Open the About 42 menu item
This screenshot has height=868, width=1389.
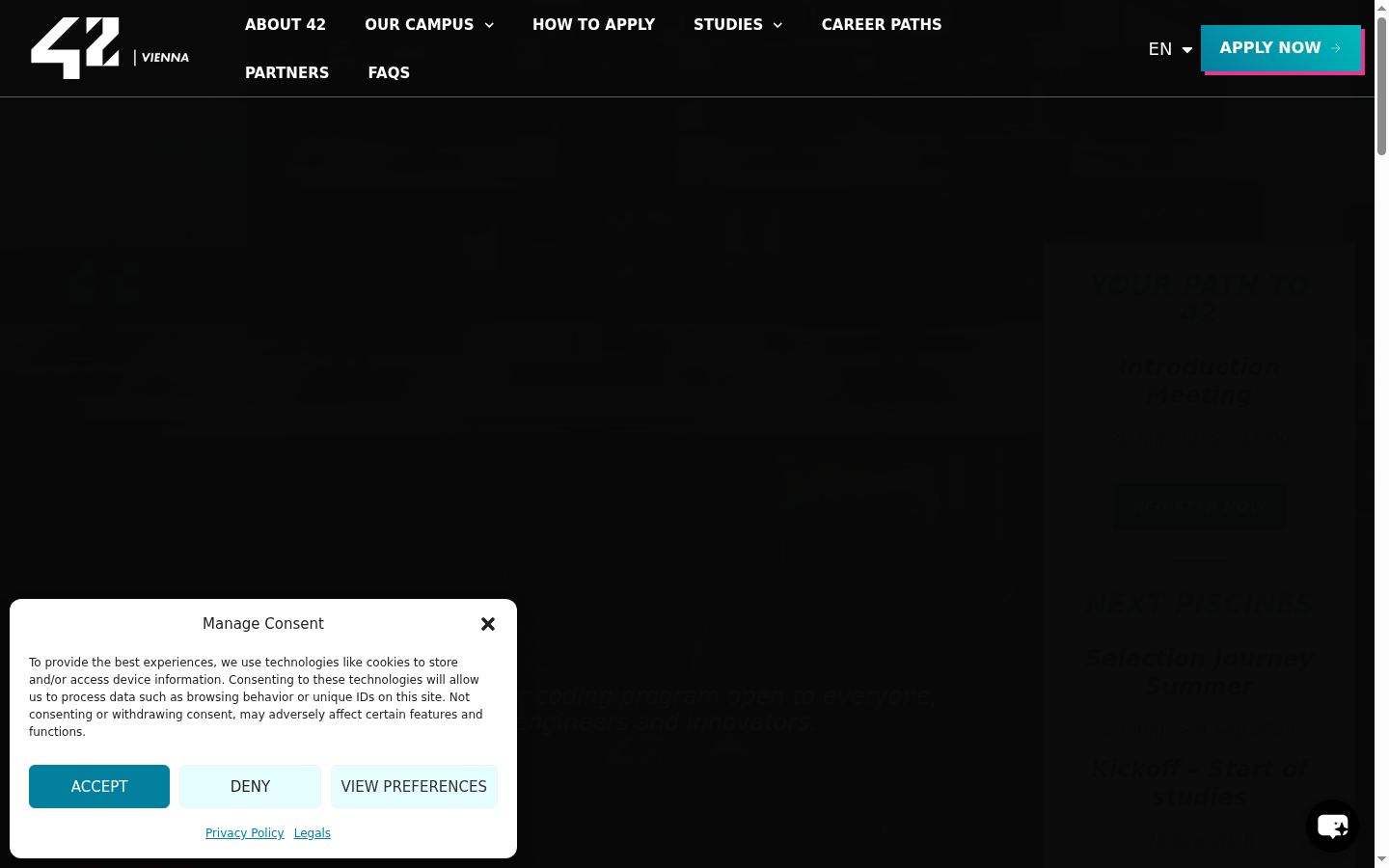click(x=286, y=24)
